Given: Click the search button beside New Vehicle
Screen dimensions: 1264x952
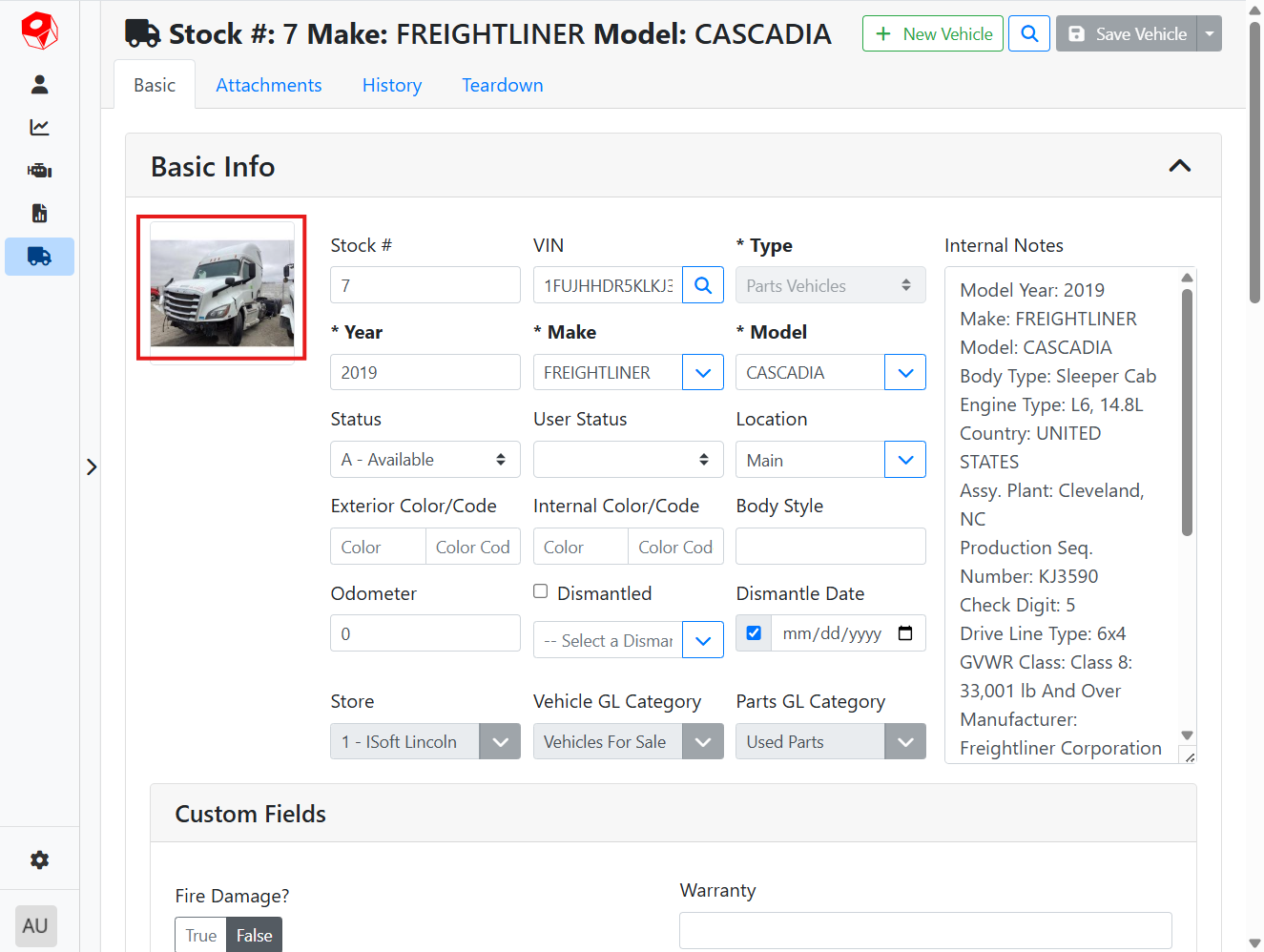Looking at the screenshot, I should 1029,33.
